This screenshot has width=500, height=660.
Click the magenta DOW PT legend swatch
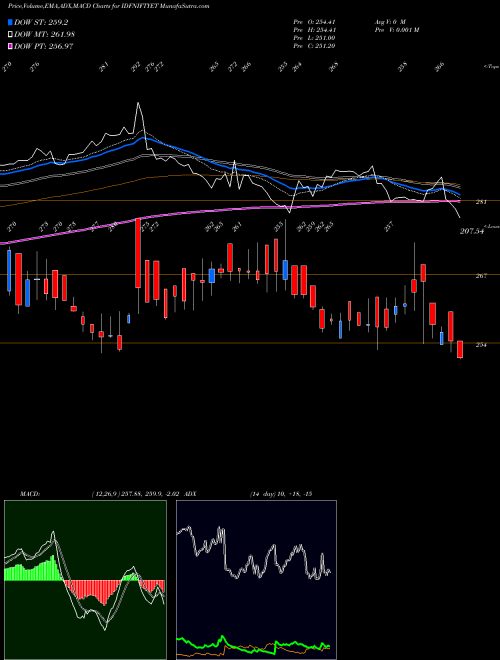10,46
